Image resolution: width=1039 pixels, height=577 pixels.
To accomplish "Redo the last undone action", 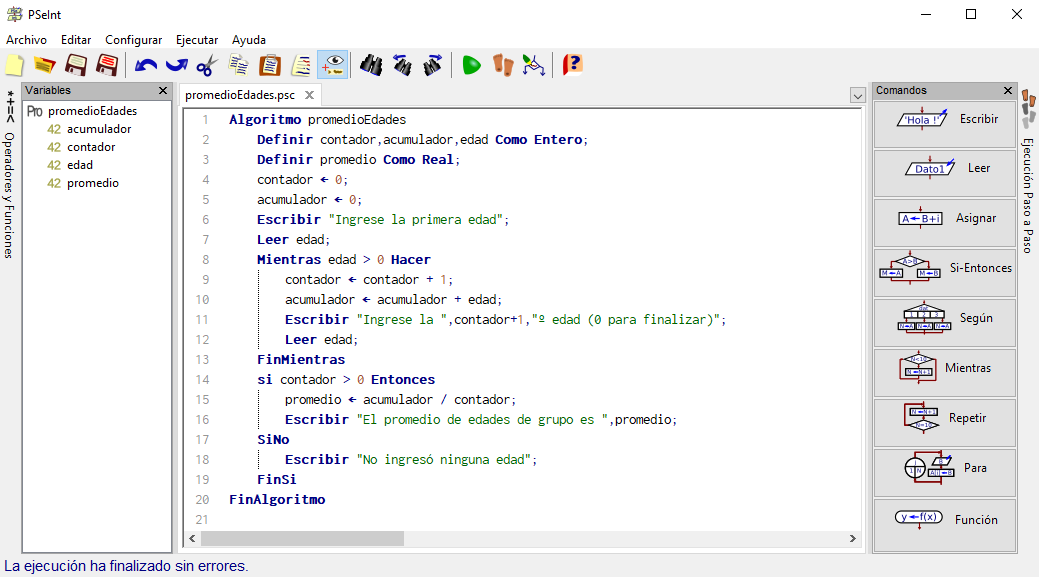I will pyautogui.click(x=176, y=65).
